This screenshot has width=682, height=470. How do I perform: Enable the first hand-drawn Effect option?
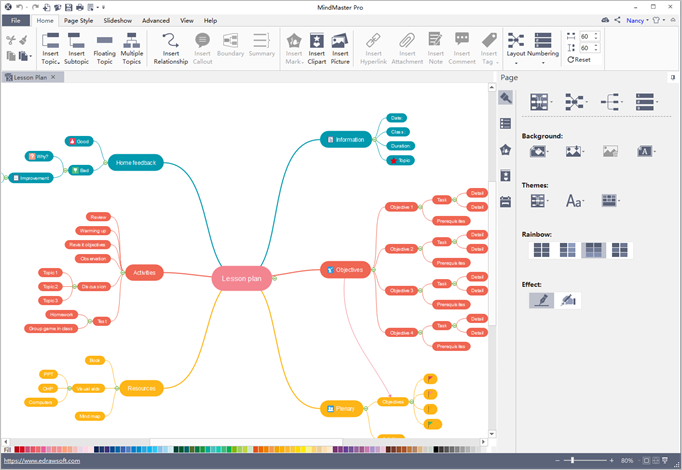coord(541,300)
